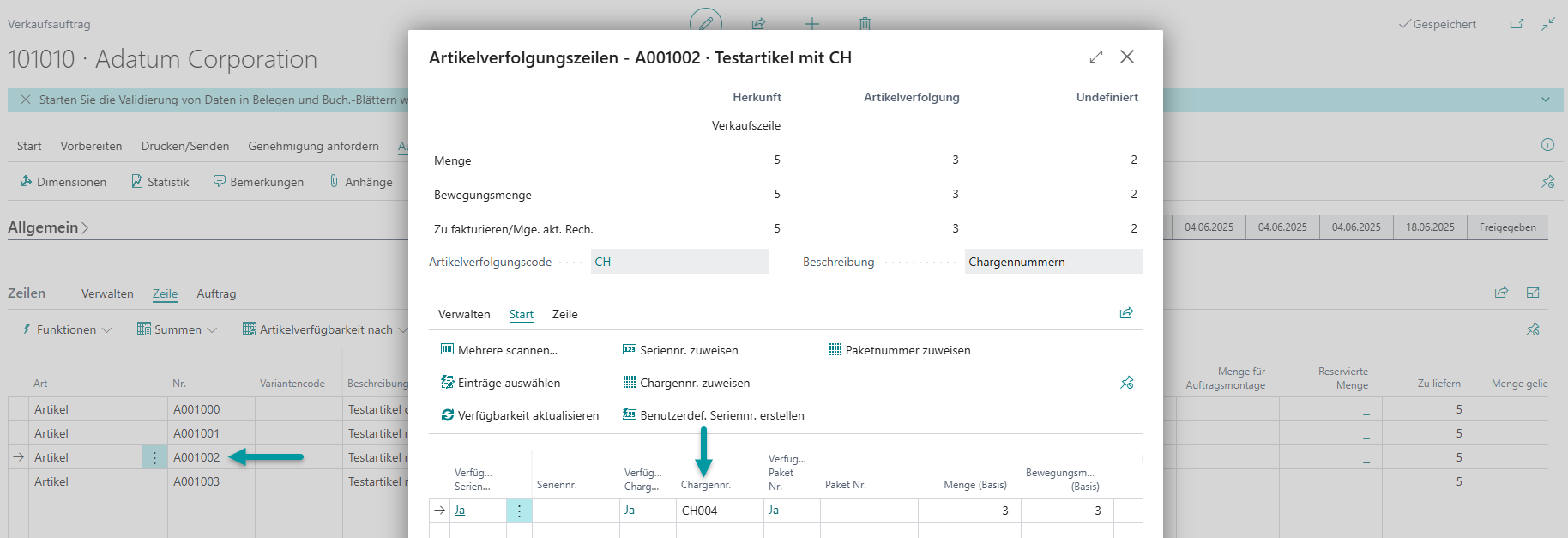
Task: Collapse the sales order page icon
Action: click(1548, 24)
